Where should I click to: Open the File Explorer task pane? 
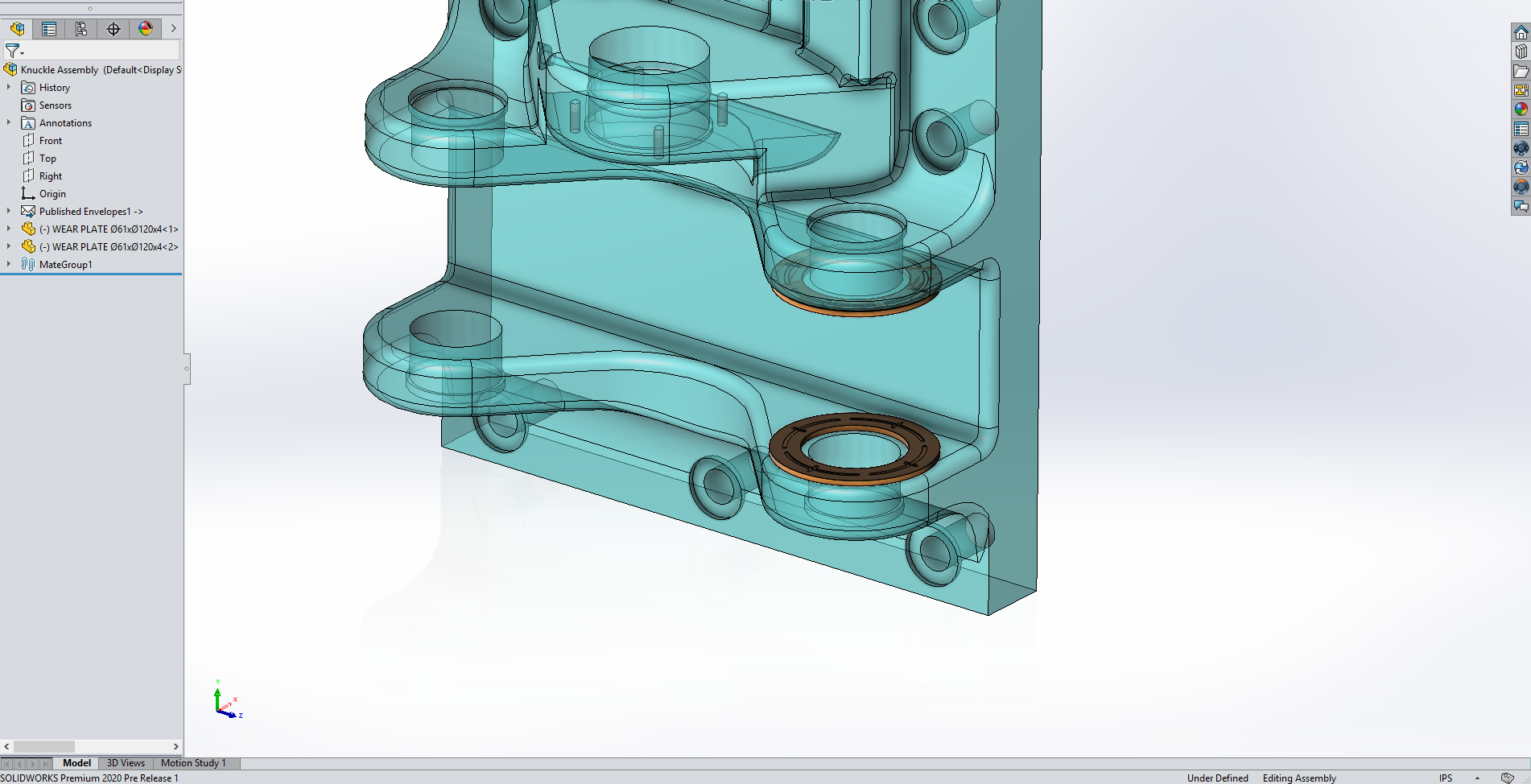(x=1521, y=71)
